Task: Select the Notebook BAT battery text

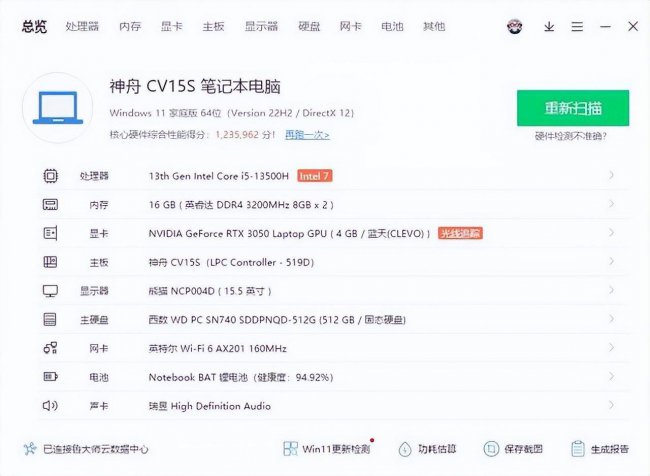Action: 241,377
